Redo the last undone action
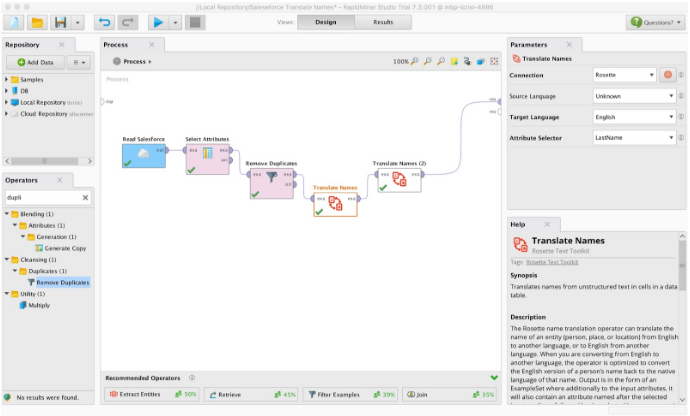The width and height of the screenshot is (690, 416). point(128,22)
